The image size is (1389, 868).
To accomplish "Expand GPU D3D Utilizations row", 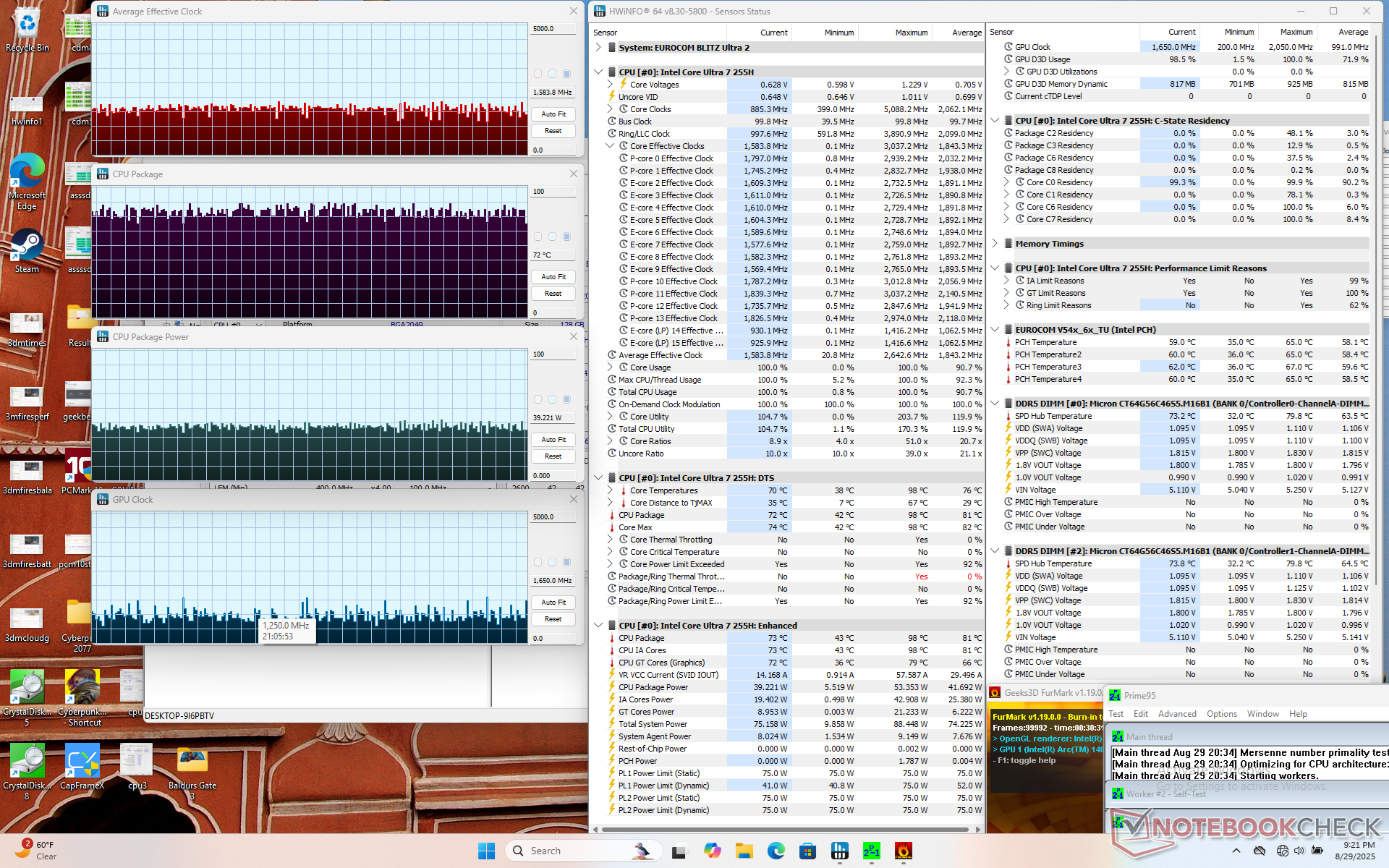I will pyautogui.click(x=1006, y=72).
